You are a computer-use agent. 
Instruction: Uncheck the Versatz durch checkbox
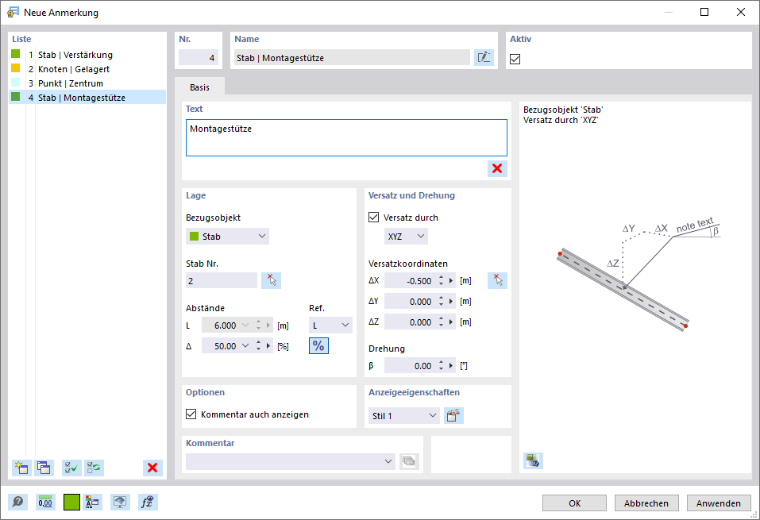(x=374, y=217)
